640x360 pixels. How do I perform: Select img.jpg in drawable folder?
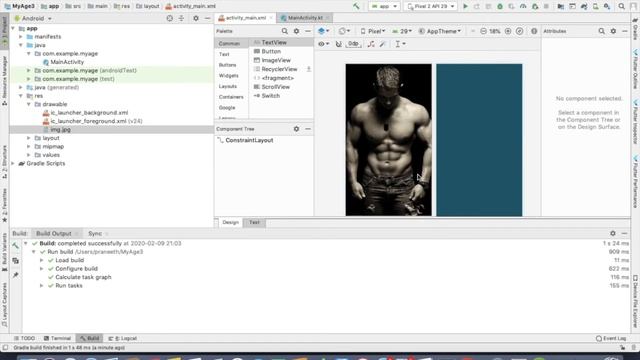60,129
